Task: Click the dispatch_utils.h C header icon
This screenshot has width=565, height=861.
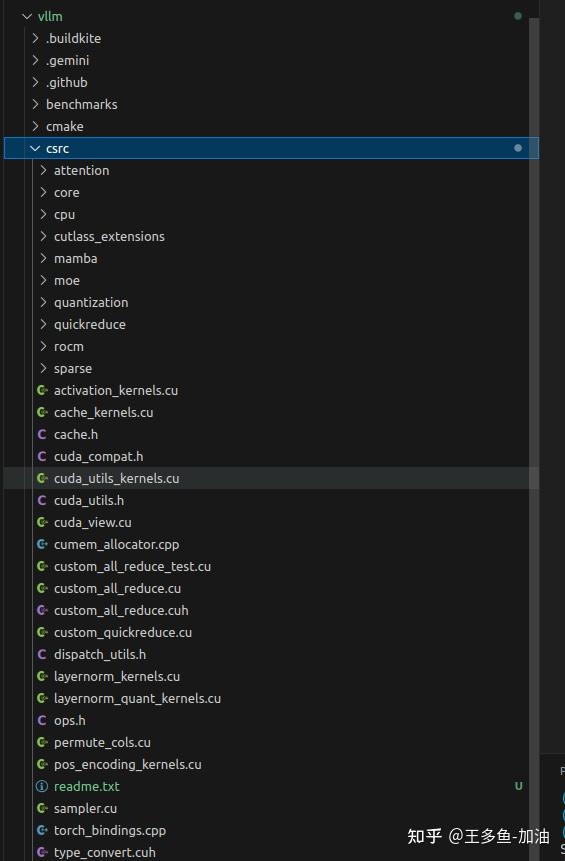Action: point(42,655)
